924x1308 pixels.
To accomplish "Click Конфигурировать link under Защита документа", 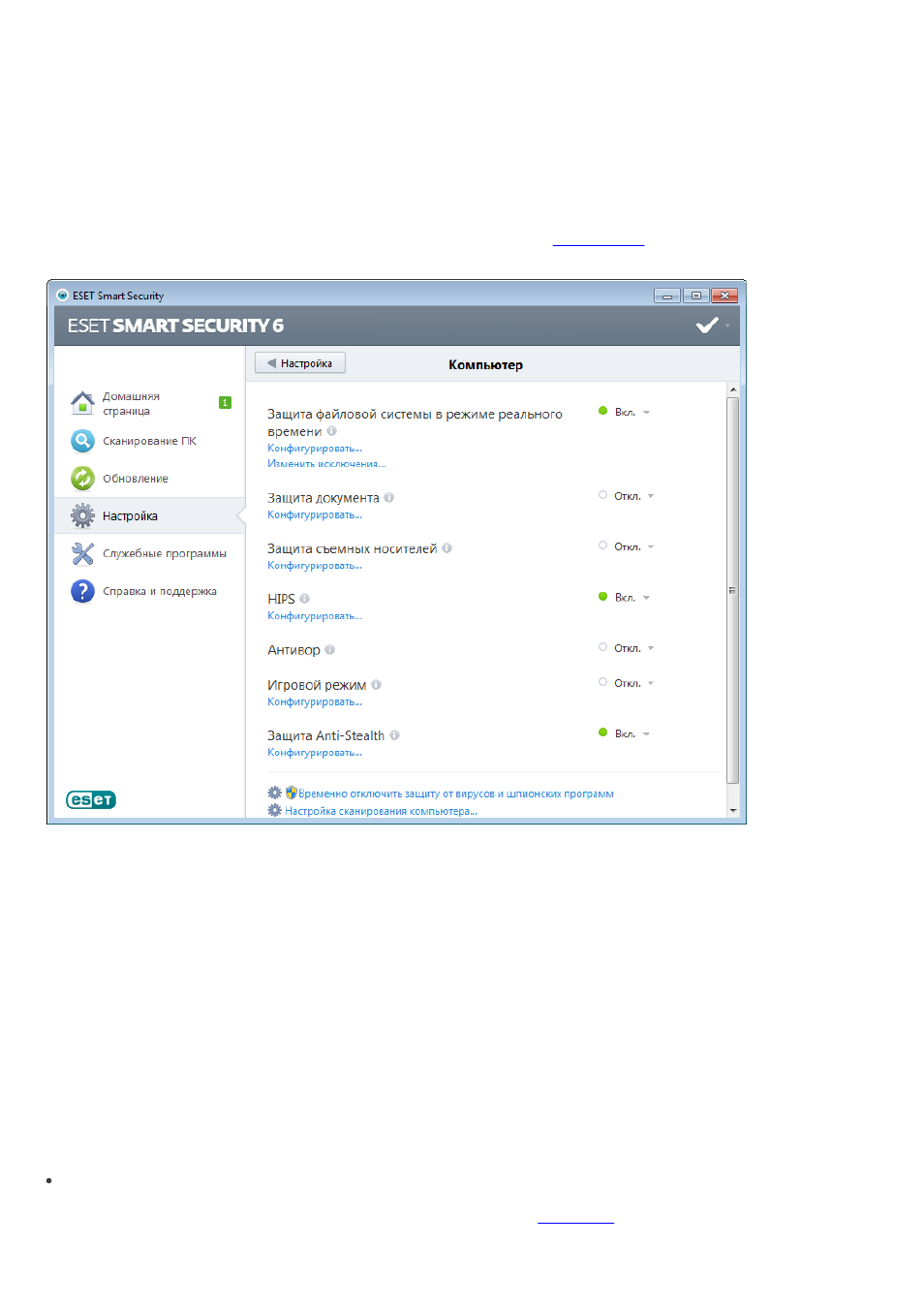I will 315,515.
